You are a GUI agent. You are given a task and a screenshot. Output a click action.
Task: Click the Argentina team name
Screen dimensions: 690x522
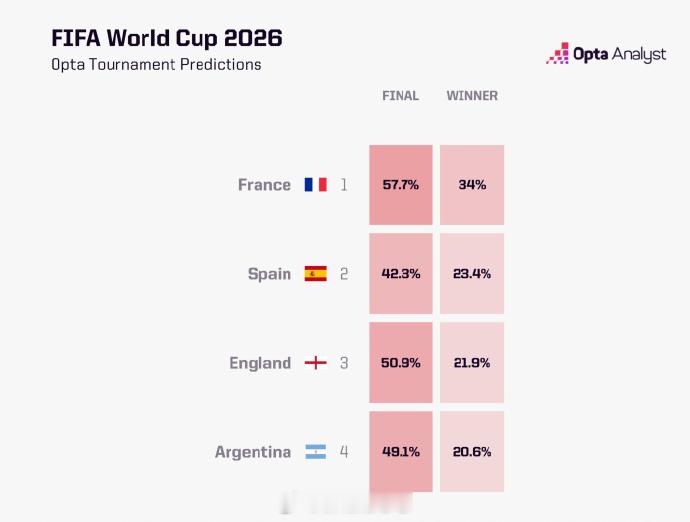[253, 452]
